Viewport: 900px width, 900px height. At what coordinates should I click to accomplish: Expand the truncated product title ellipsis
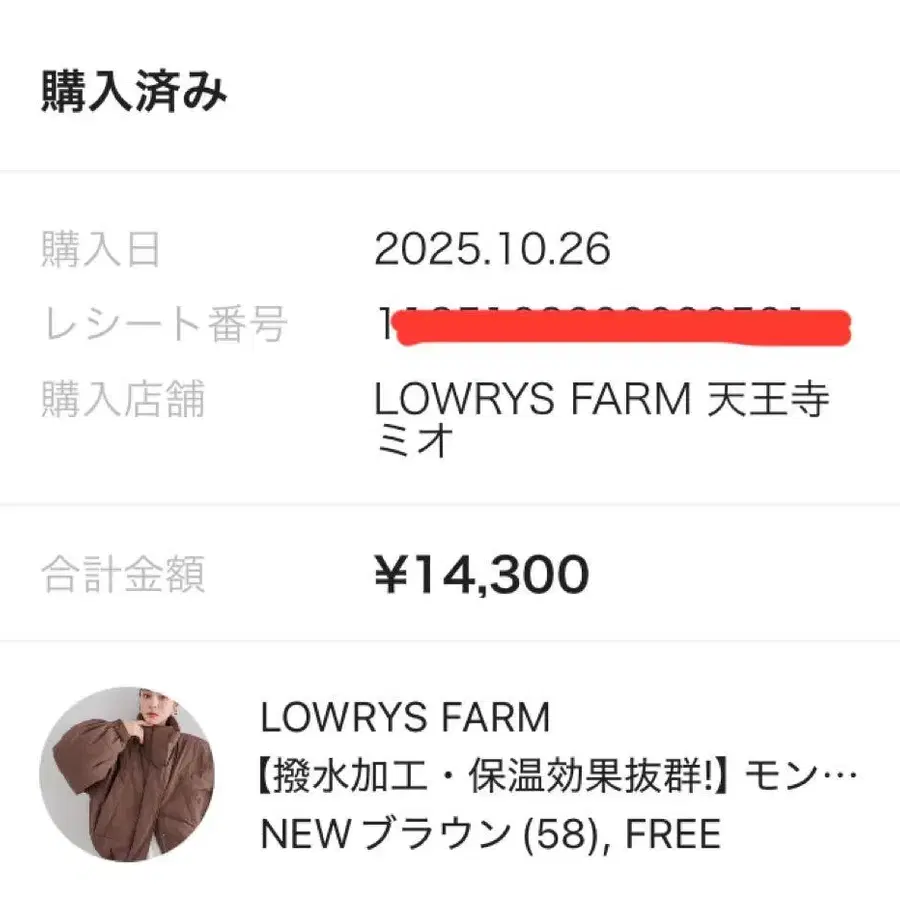[x=845, y=775]
